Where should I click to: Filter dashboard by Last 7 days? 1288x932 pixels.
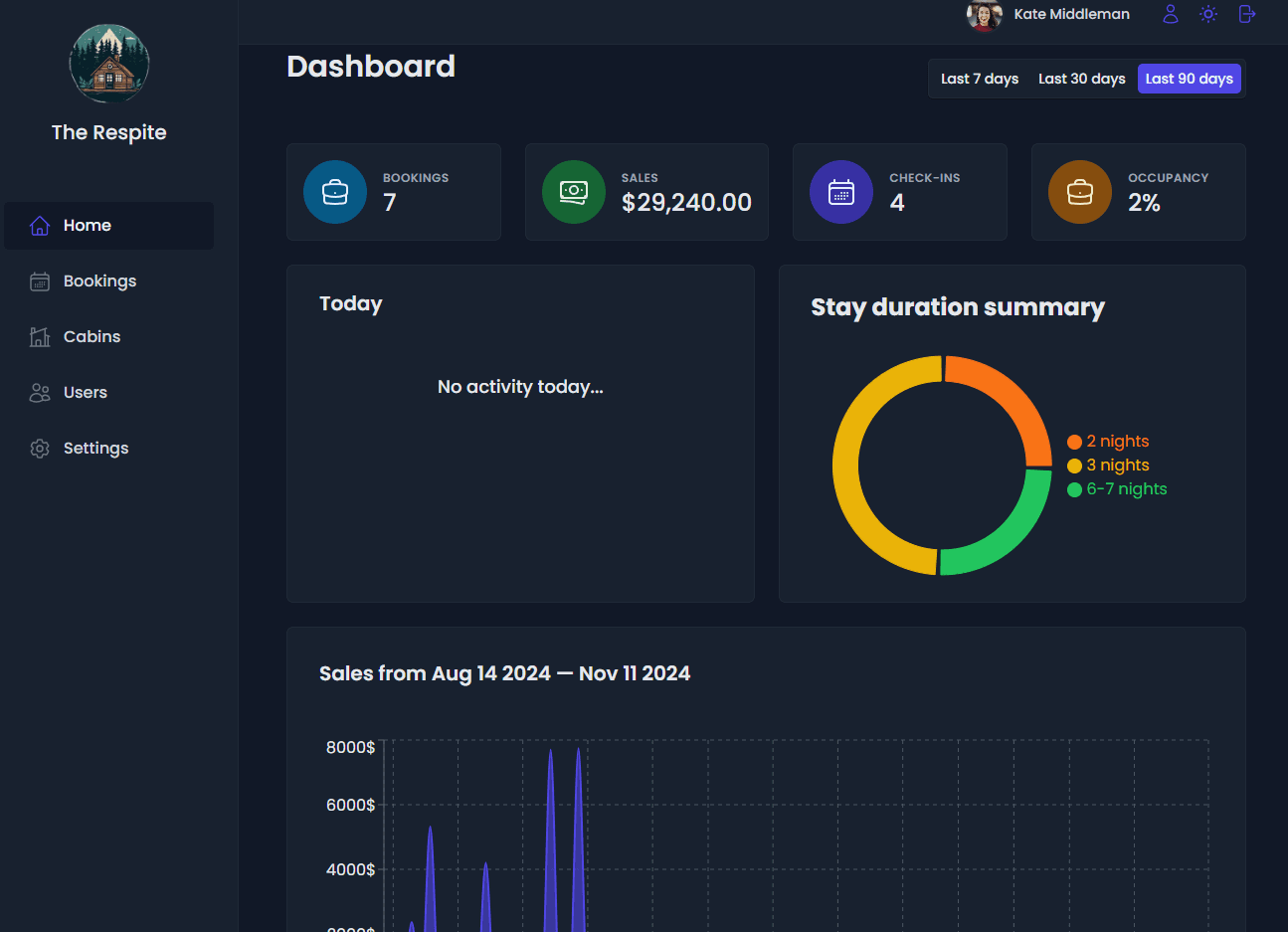pos(979,78)
